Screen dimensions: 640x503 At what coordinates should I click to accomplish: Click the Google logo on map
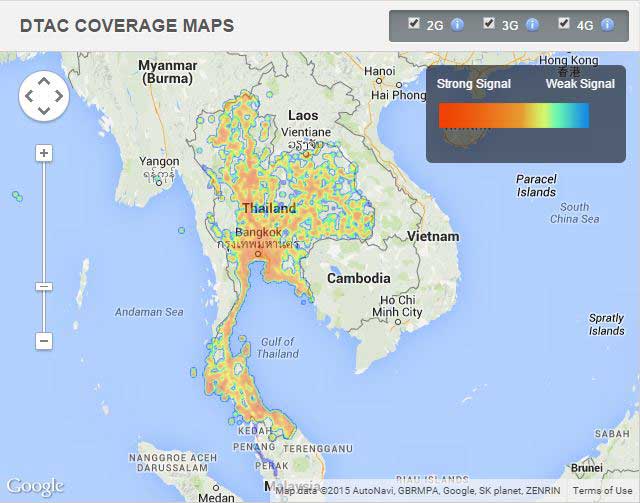36,486
